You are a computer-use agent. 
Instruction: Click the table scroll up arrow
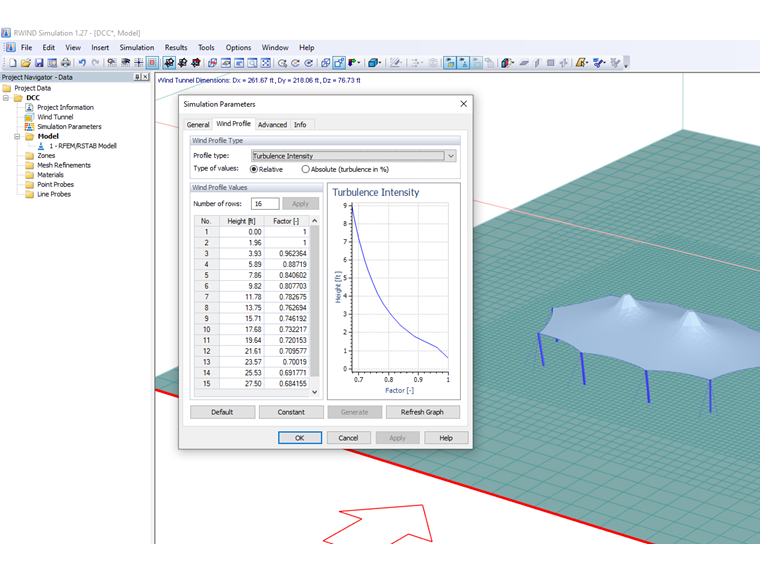pyautogui.click(x=315, y=221)
